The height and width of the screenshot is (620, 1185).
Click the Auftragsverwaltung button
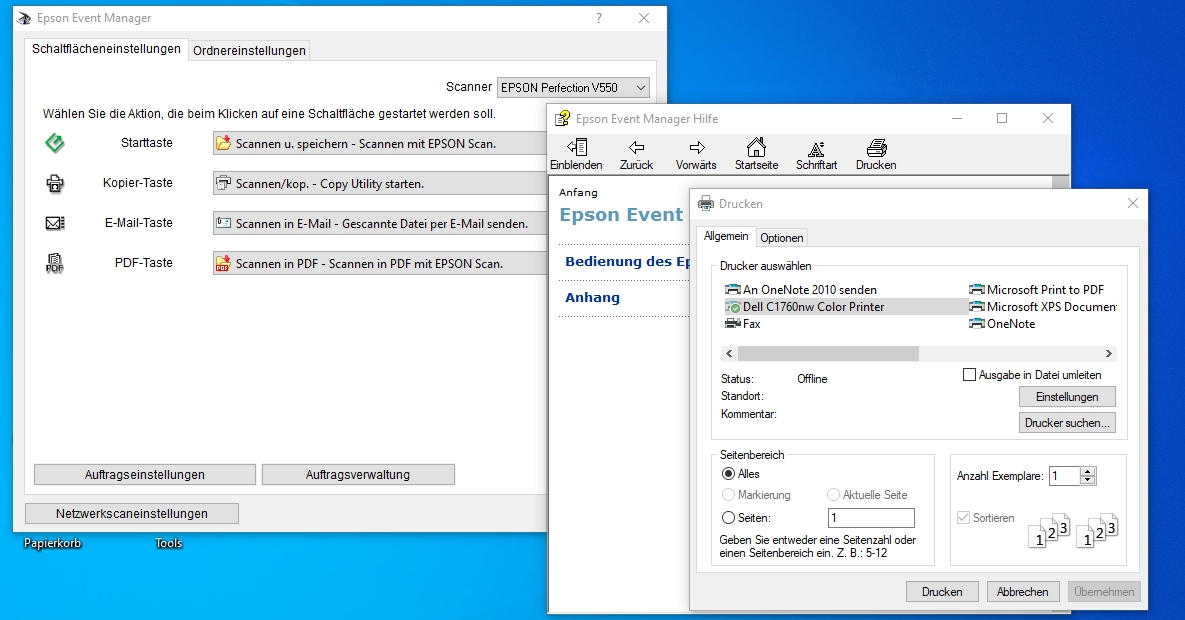click(x=358, y=475)
